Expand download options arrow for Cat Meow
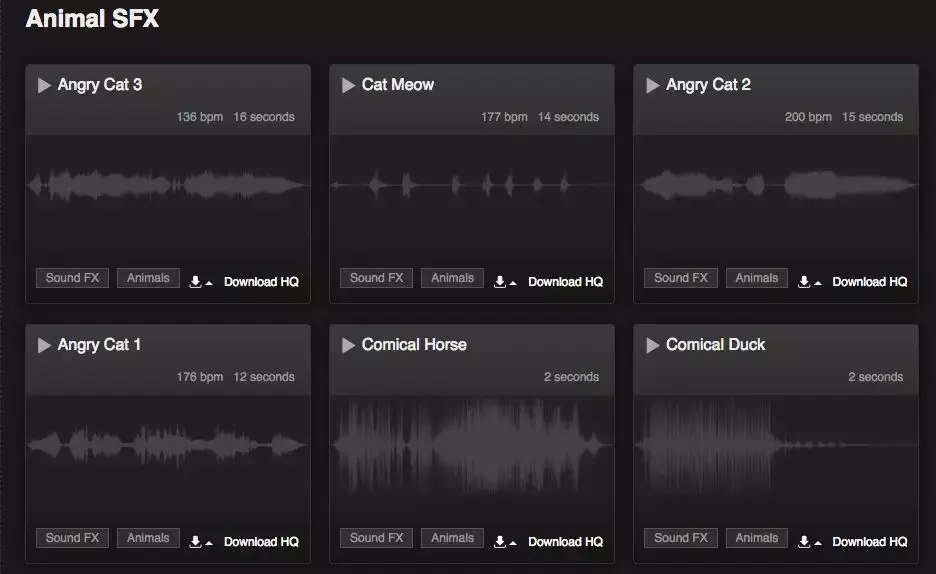Image resolution: width=936 pixels, height=574 pixels. pos(513,283)
